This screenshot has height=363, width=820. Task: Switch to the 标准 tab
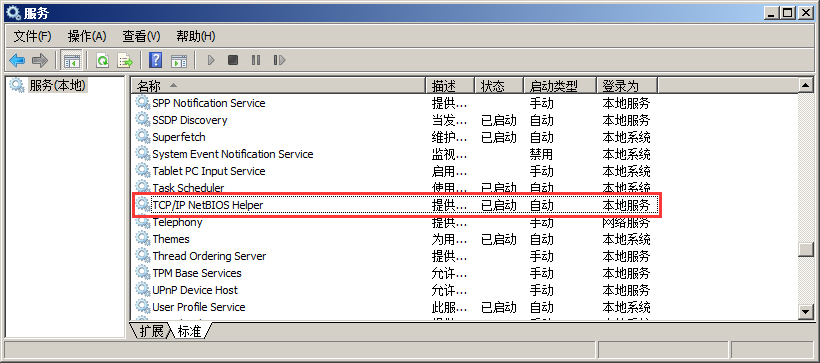[189, 331]
